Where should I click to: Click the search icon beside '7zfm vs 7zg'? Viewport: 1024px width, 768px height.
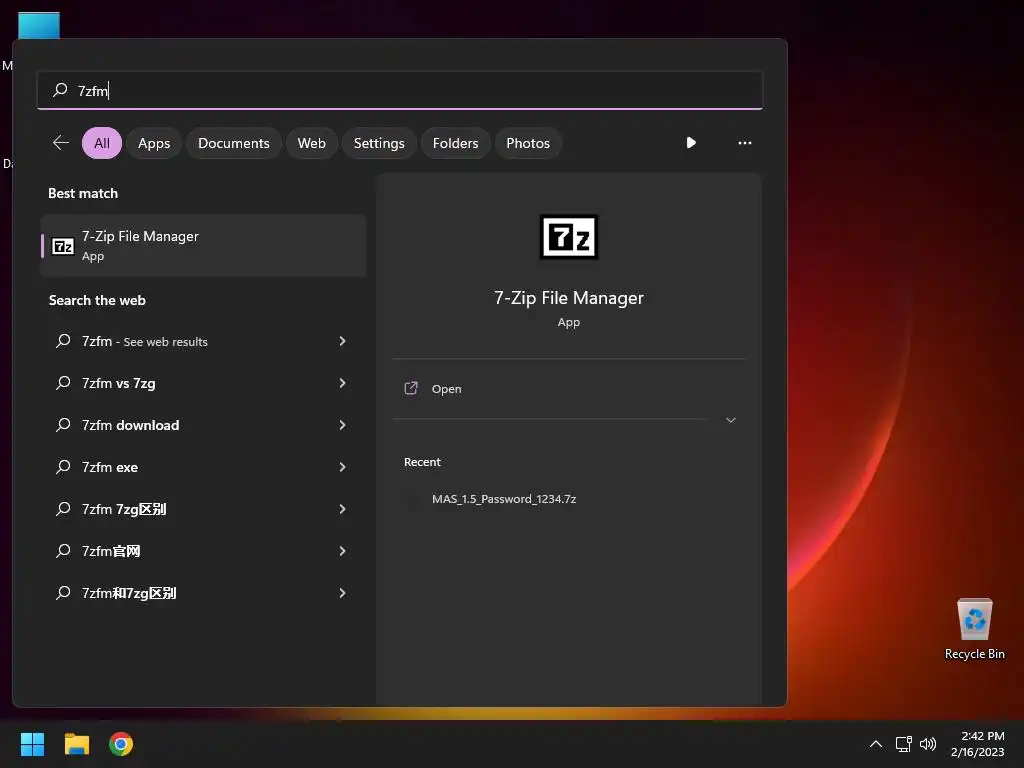[63, 383]
